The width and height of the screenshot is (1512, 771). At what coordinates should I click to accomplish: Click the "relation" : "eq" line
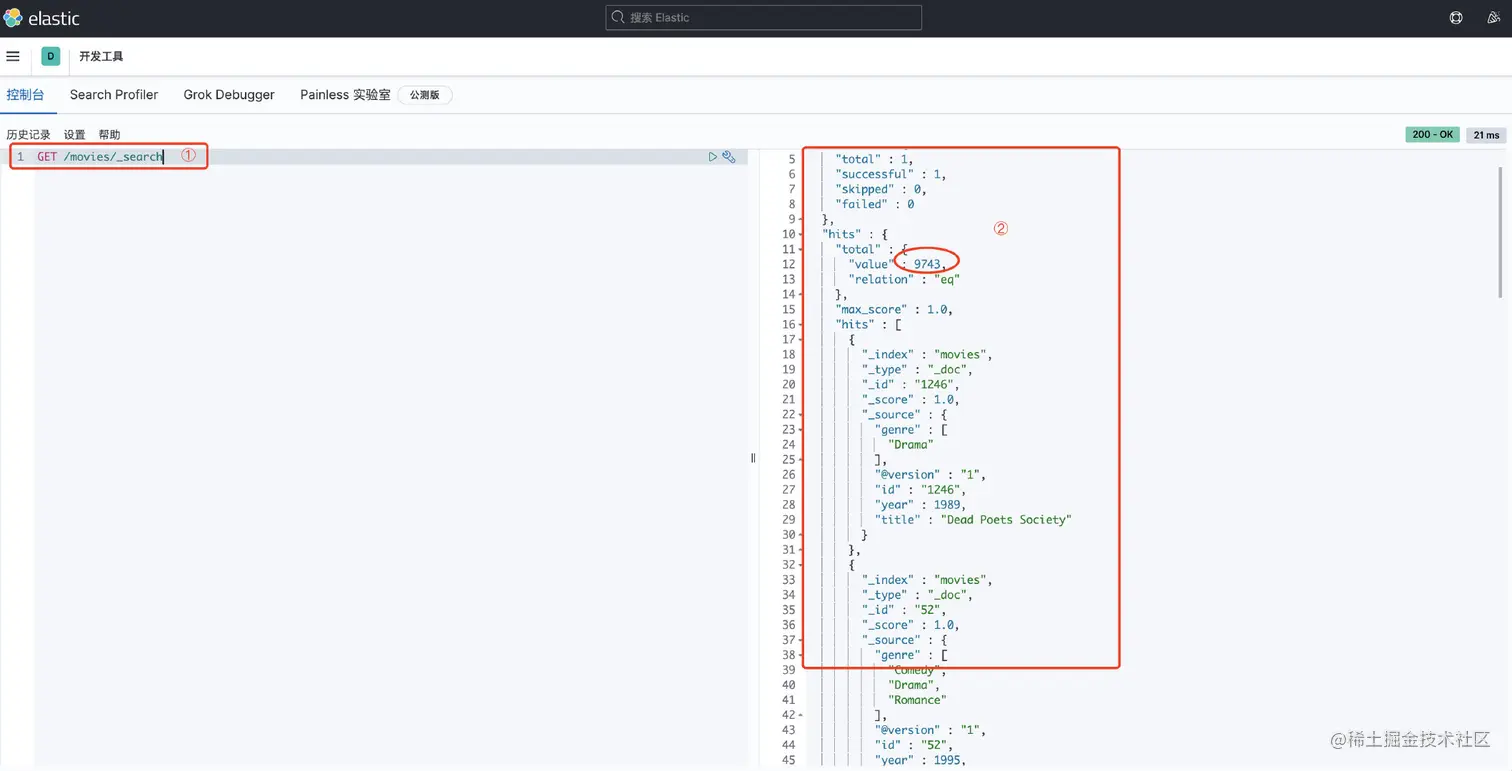tap(904, 279)
